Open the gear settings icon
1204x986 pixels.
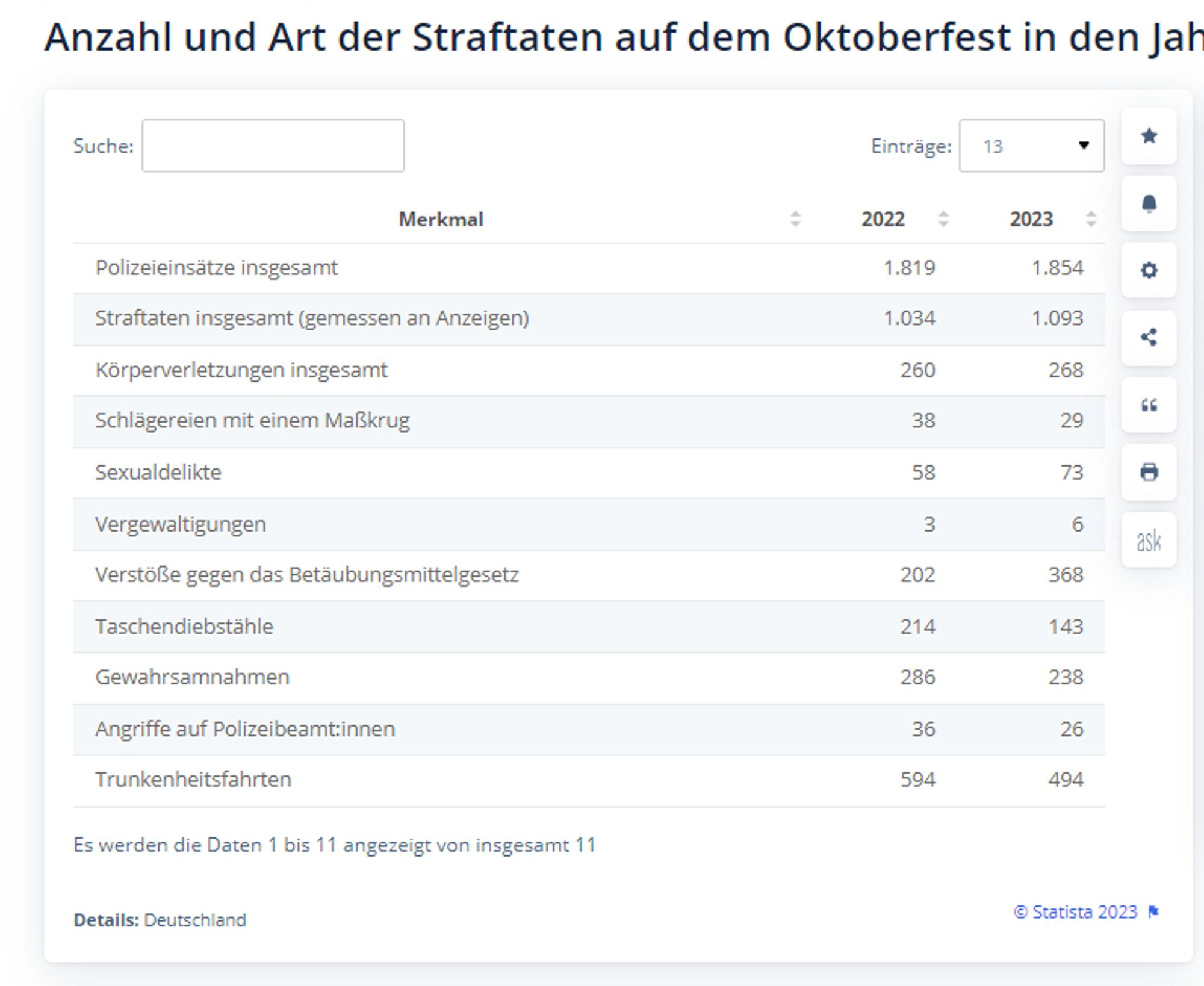point(1149,270)
